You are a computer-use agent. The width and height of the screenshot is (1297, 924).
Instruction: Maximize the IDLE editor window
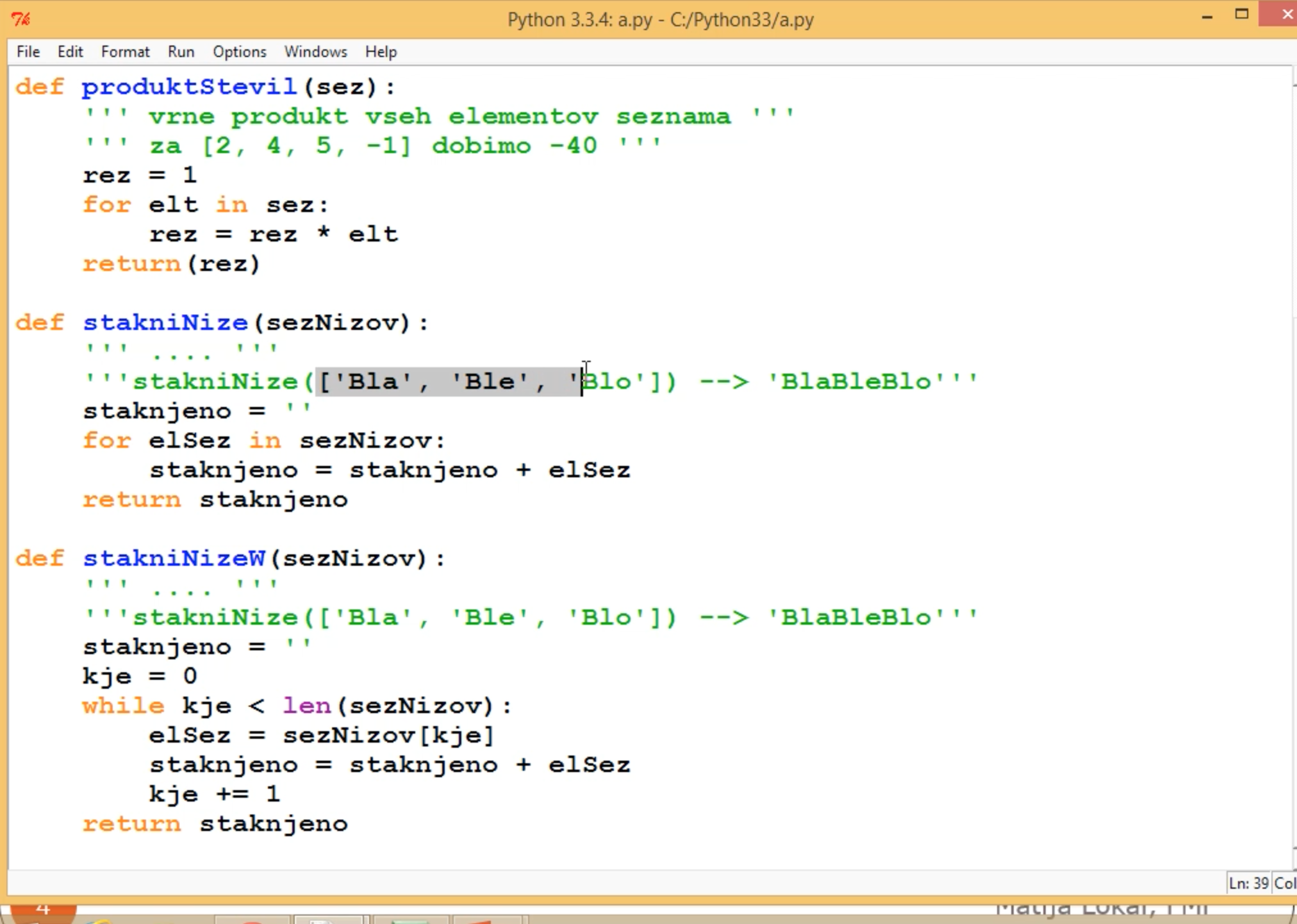[1242, 14]
